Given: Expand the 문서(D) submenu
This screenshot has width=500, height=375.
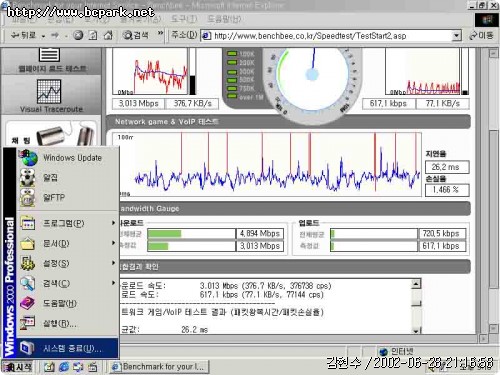Looking at the screenshot, I should click(68, 243).
